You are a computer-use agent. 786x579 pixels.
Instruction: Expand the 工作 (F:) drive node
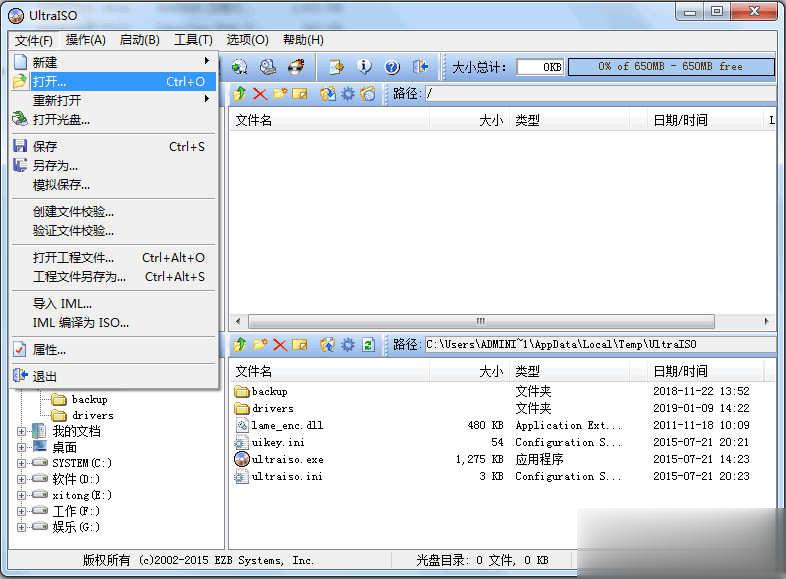tap(21, 511)
